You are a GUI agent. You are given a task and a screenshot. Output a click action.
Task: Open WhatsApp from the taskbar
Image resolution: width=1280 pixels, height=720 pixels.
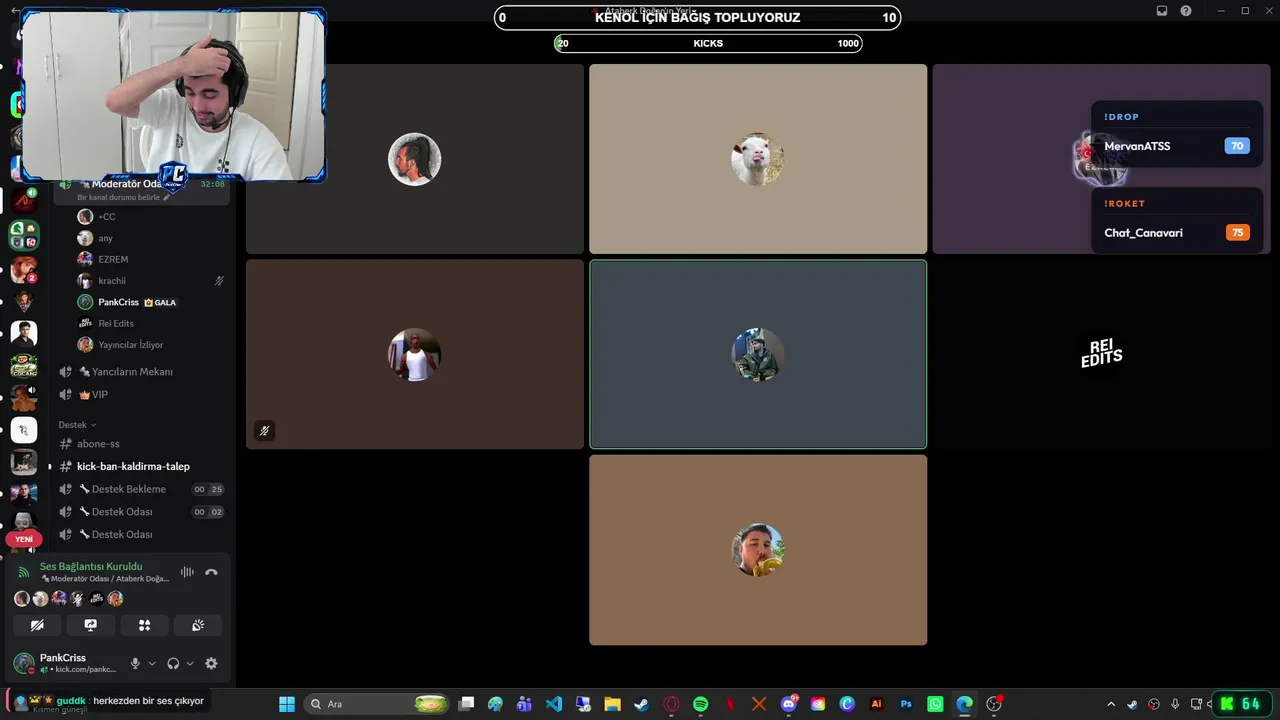point(935,704)
